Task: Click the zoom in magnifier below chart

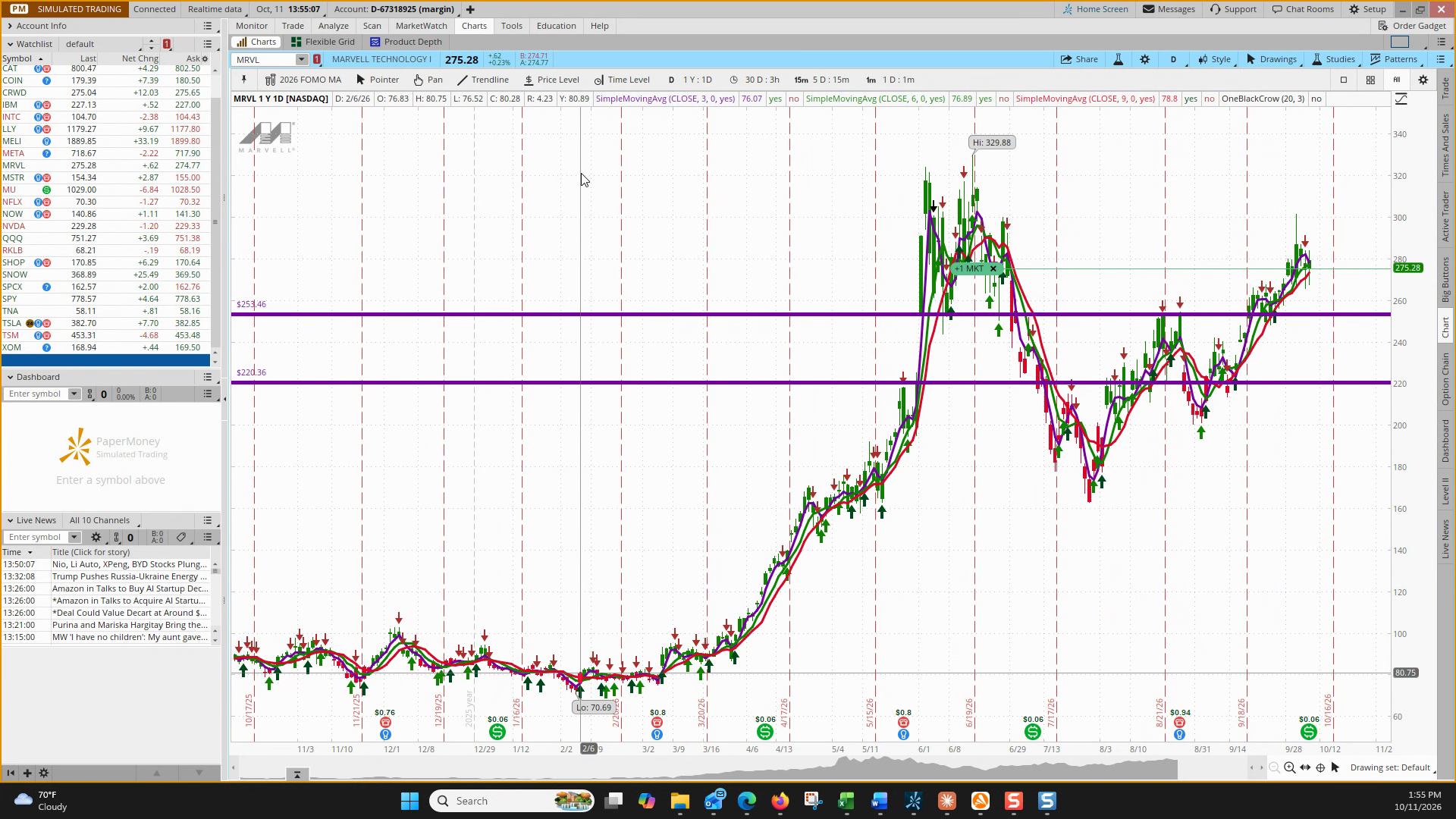Action: (1289, 767)
